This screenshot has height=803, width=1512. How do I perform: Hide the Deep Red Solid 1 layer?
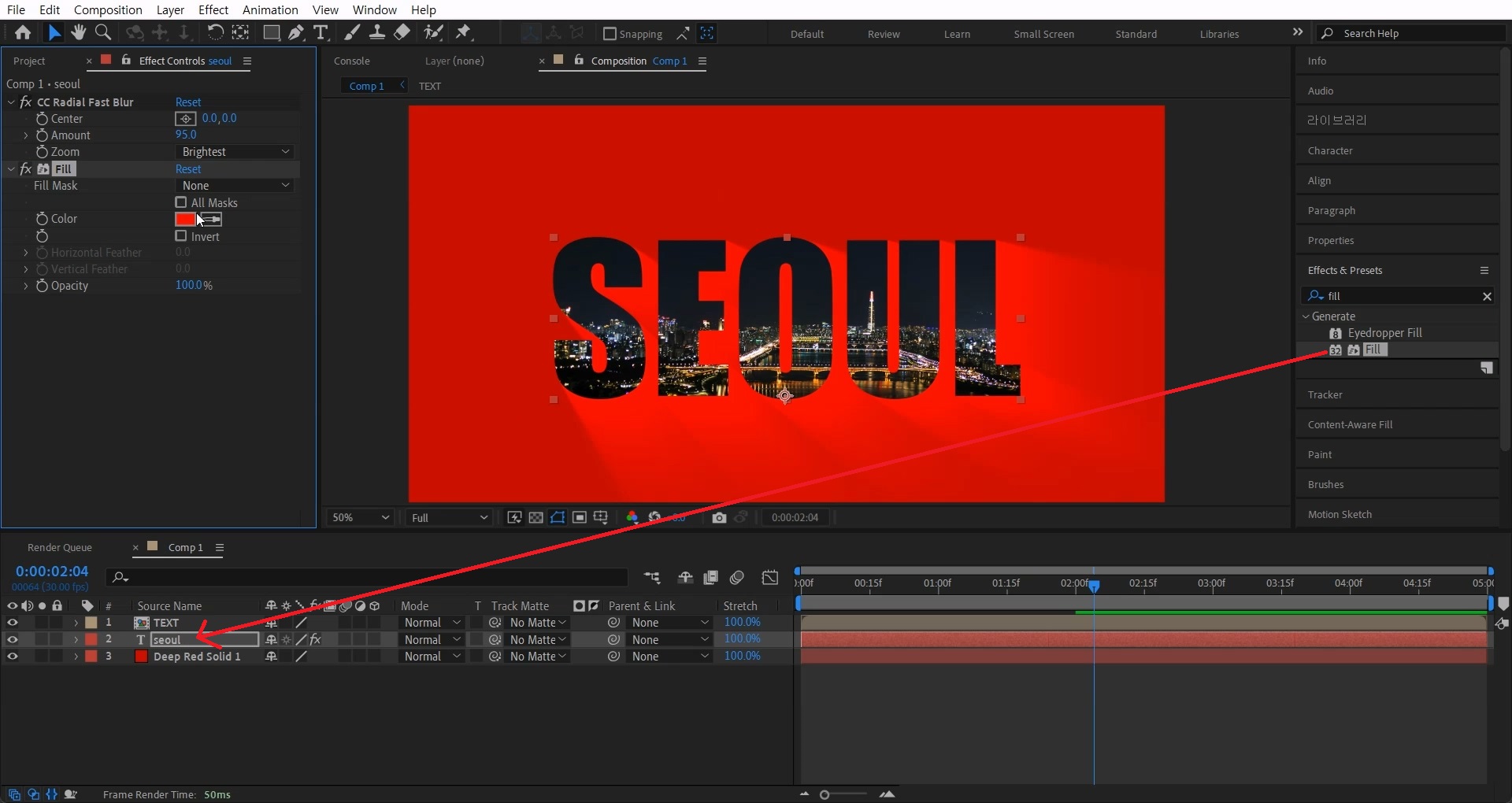click(x=13, y=656)
